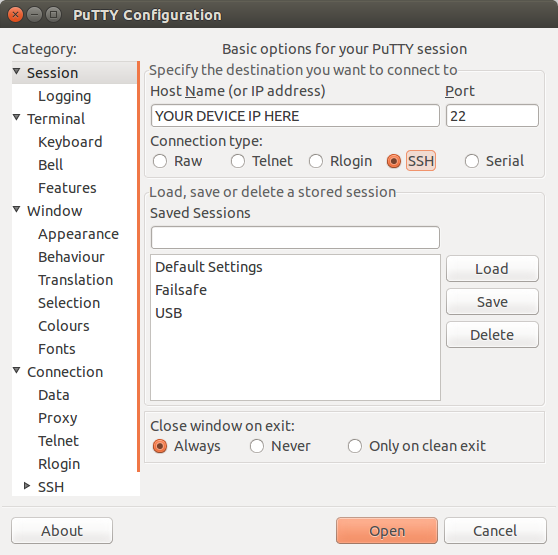Close the PuTTY window with red button

click(15, 15)
